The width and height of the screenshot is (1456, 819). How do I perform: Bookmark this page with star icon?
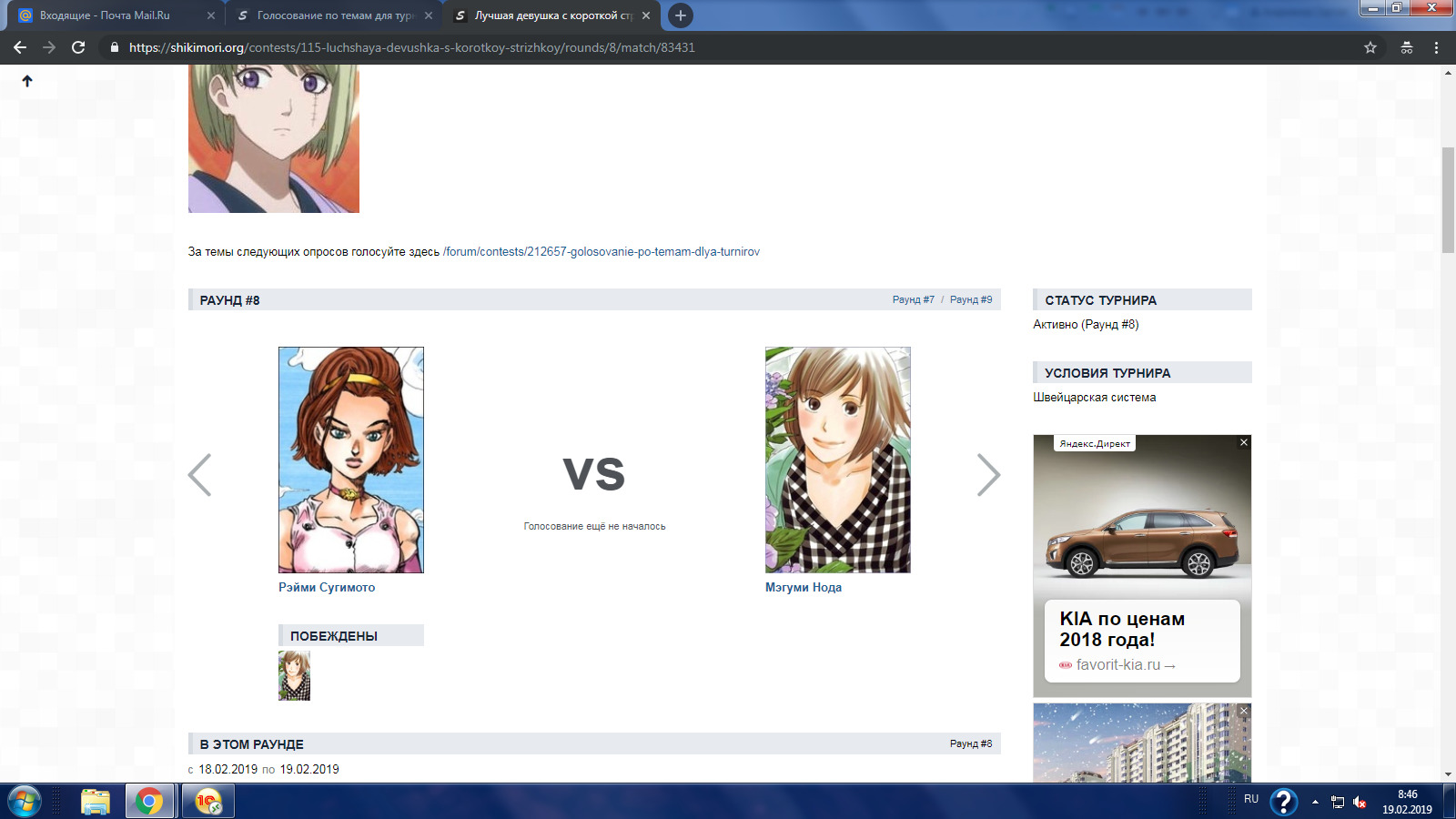coord(1370,47)
